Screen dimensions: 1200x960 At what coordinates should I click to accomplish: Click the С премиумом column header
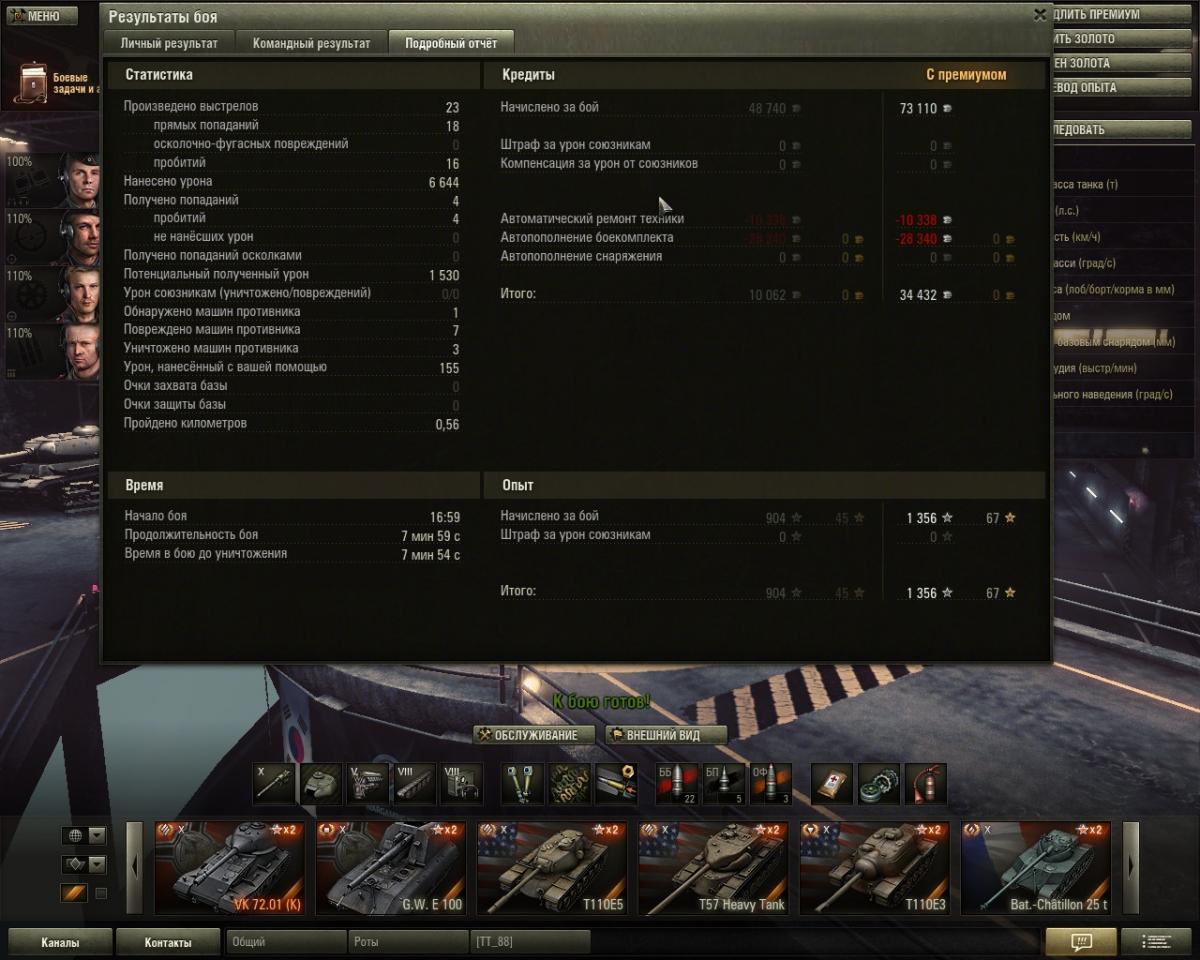point(966,75)
